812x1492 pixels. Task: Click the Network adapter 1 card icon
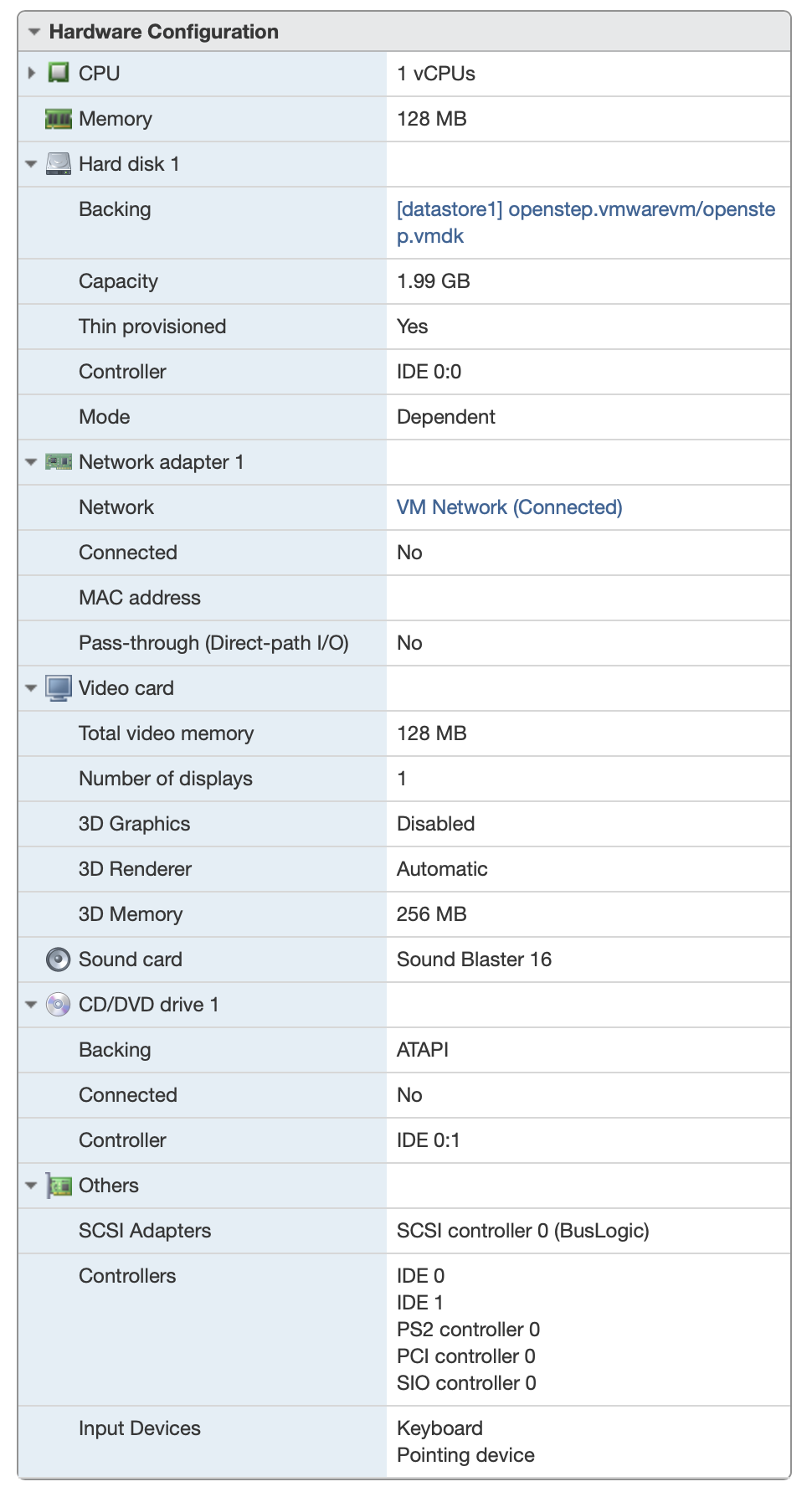(x=58, y=462)
